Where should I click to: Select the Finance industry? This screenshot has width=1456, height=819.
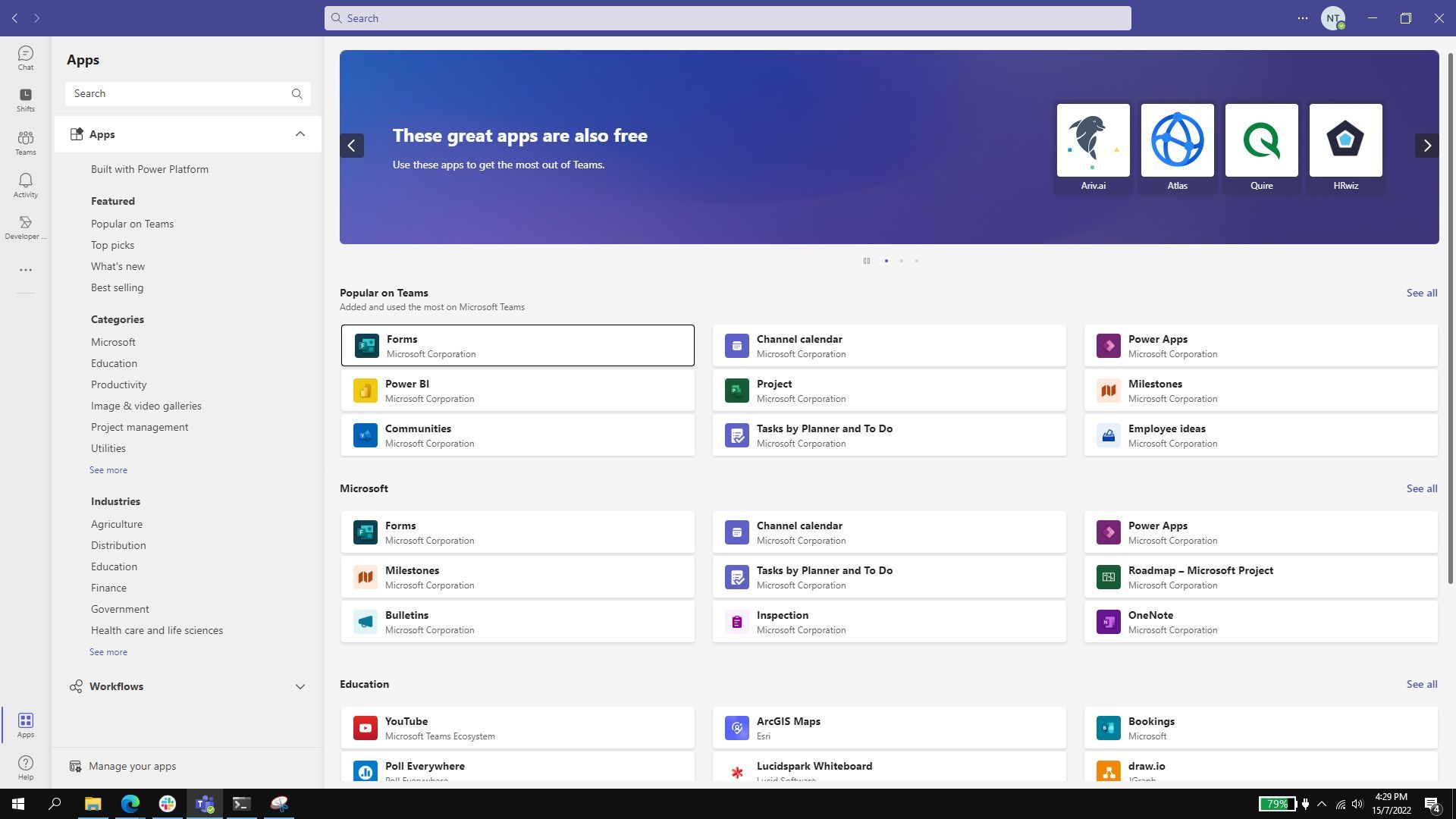(x=108, y=588)
